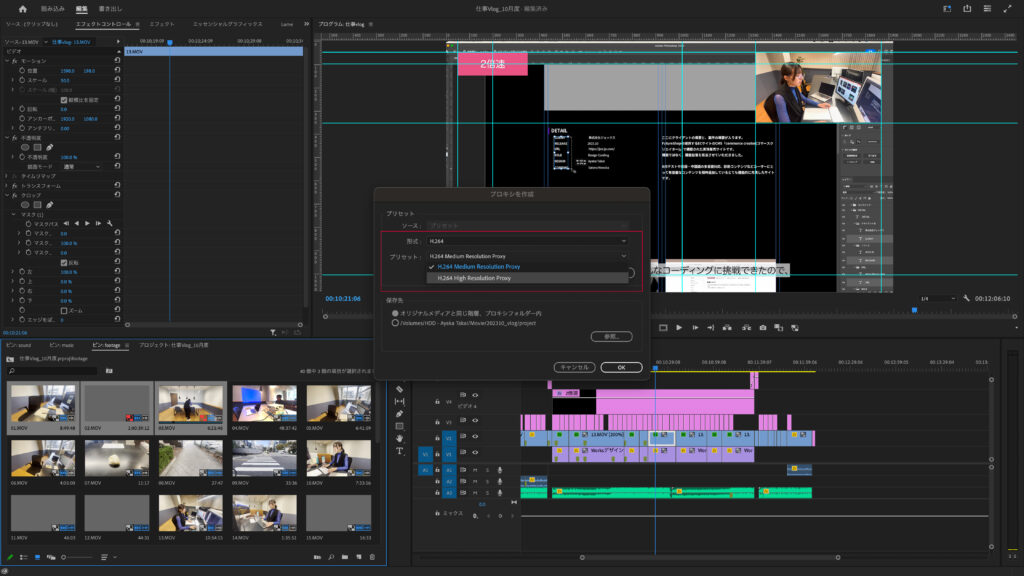Open Program Monitor settings wrench
The width and height of the screenshot is (1024, 576).
(x=967, y=298)
